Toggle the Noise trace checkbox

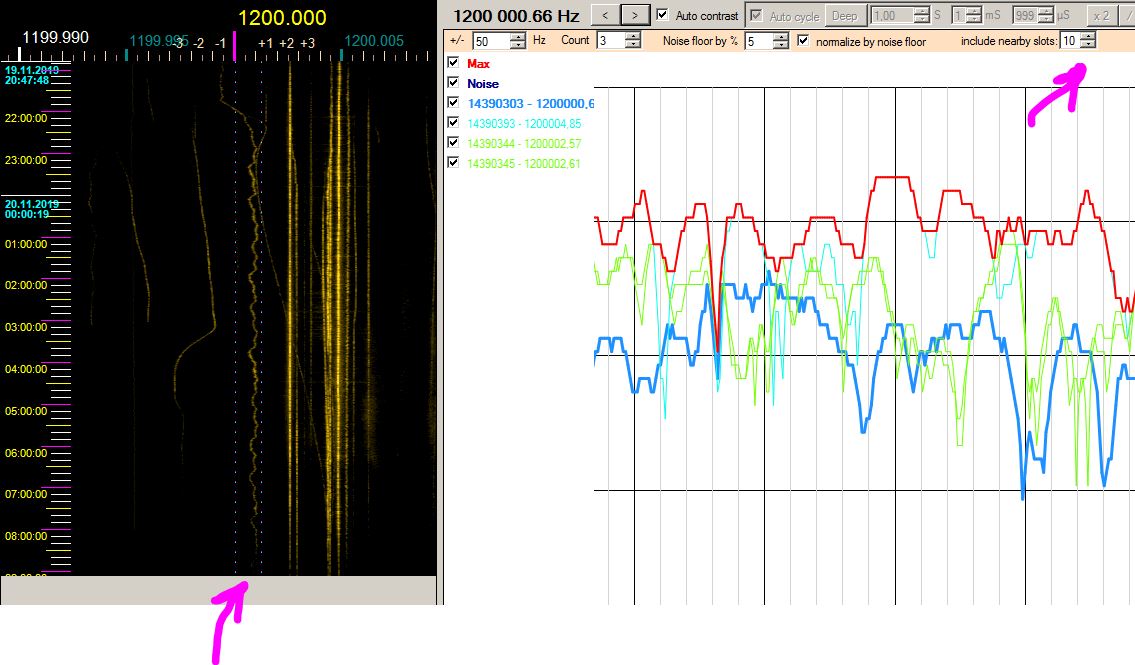453,82
